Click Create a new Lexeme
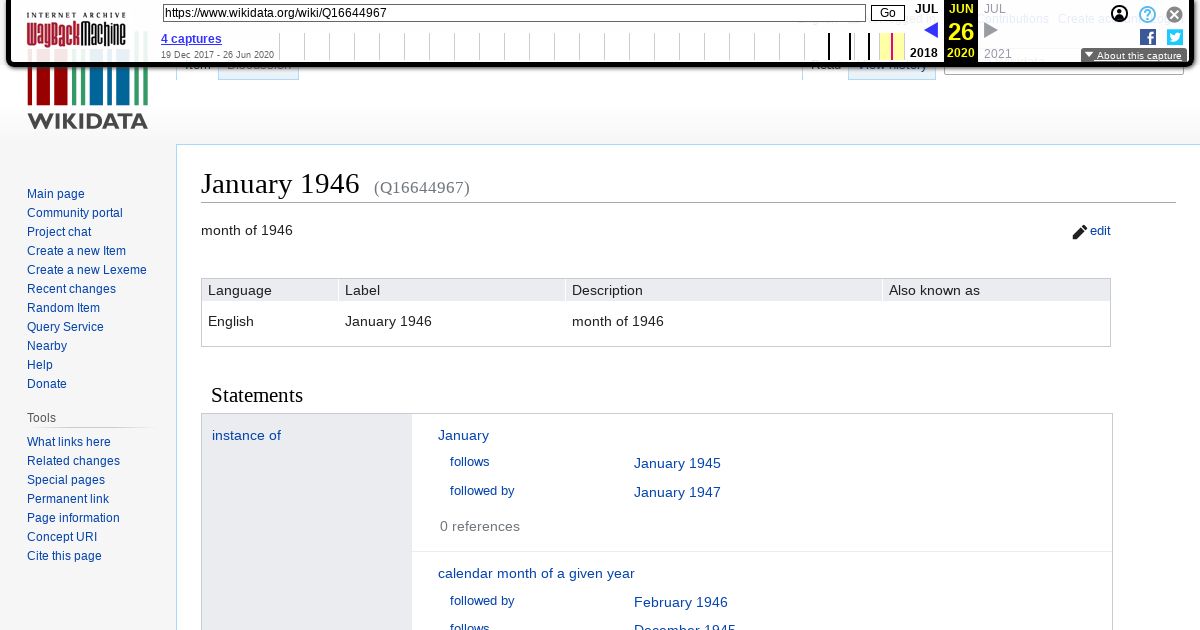Viewport: 1200px width, 630px height. [87, 270]
